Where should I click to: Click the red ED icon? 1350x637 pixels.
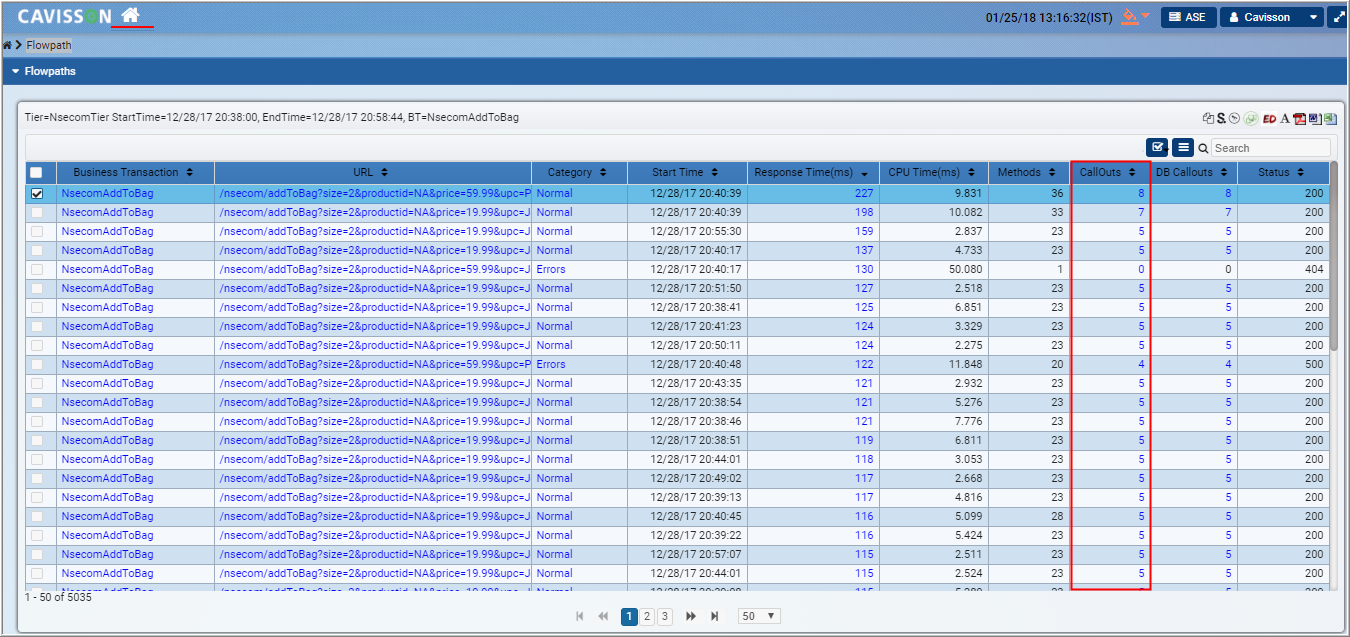coord(1269,119)
